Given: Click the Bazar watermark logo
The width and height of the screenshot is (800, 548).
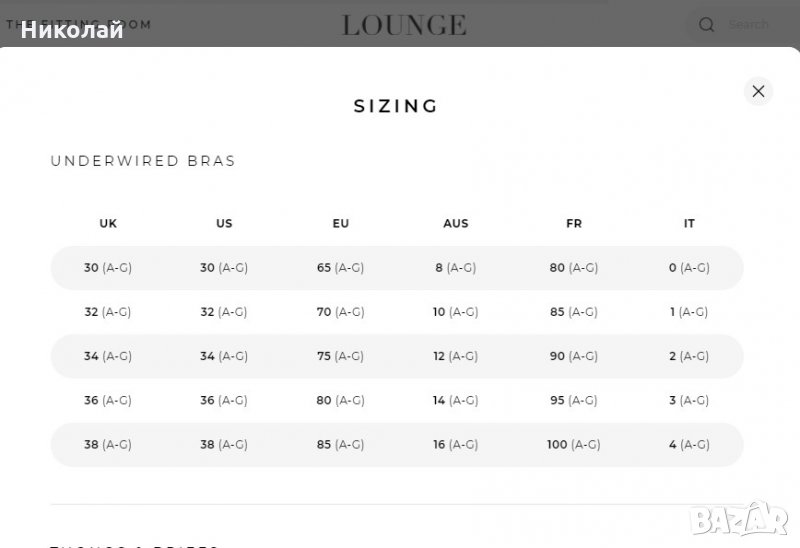Looking at the screenshot, I should point(750,518).
